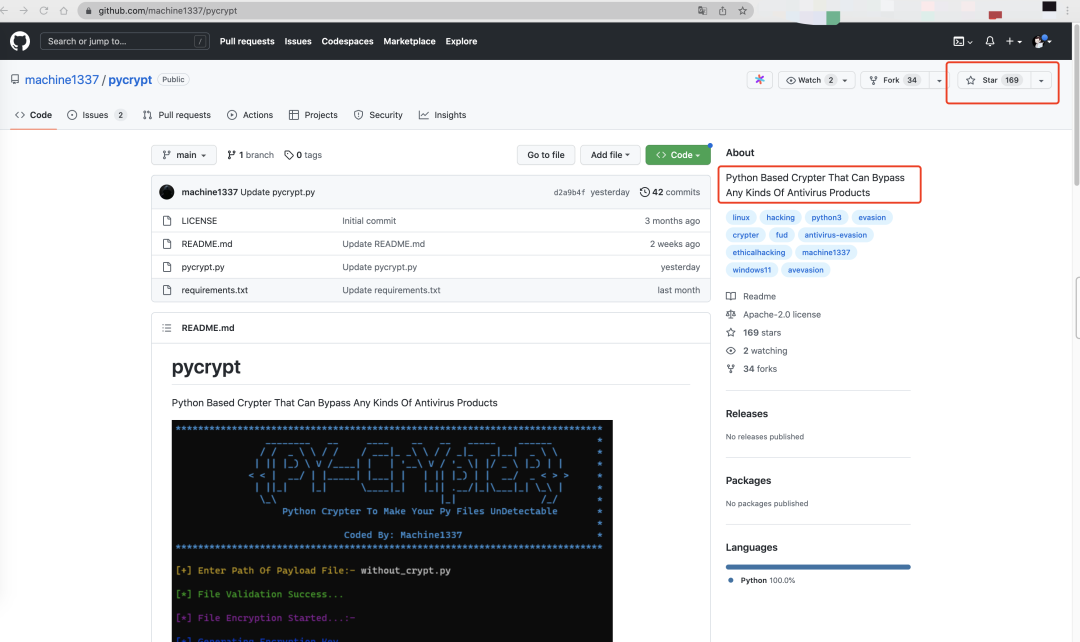This screenshot has width=1080, height=642.
Task: Open commit hash d2a9b4f
Action: pos(570,192)
